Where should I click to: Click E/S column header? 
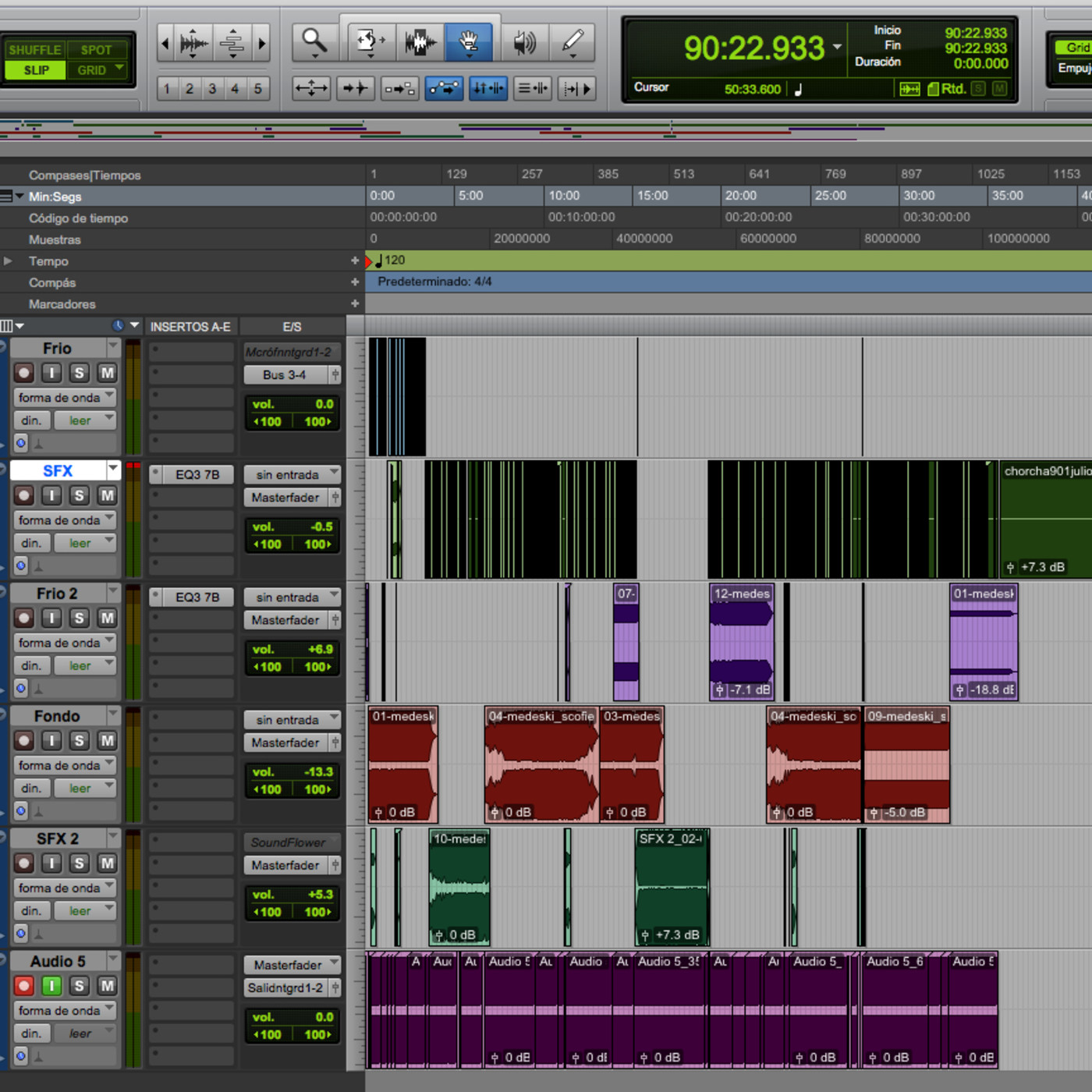pyautogui.click(x=292, y=327)
